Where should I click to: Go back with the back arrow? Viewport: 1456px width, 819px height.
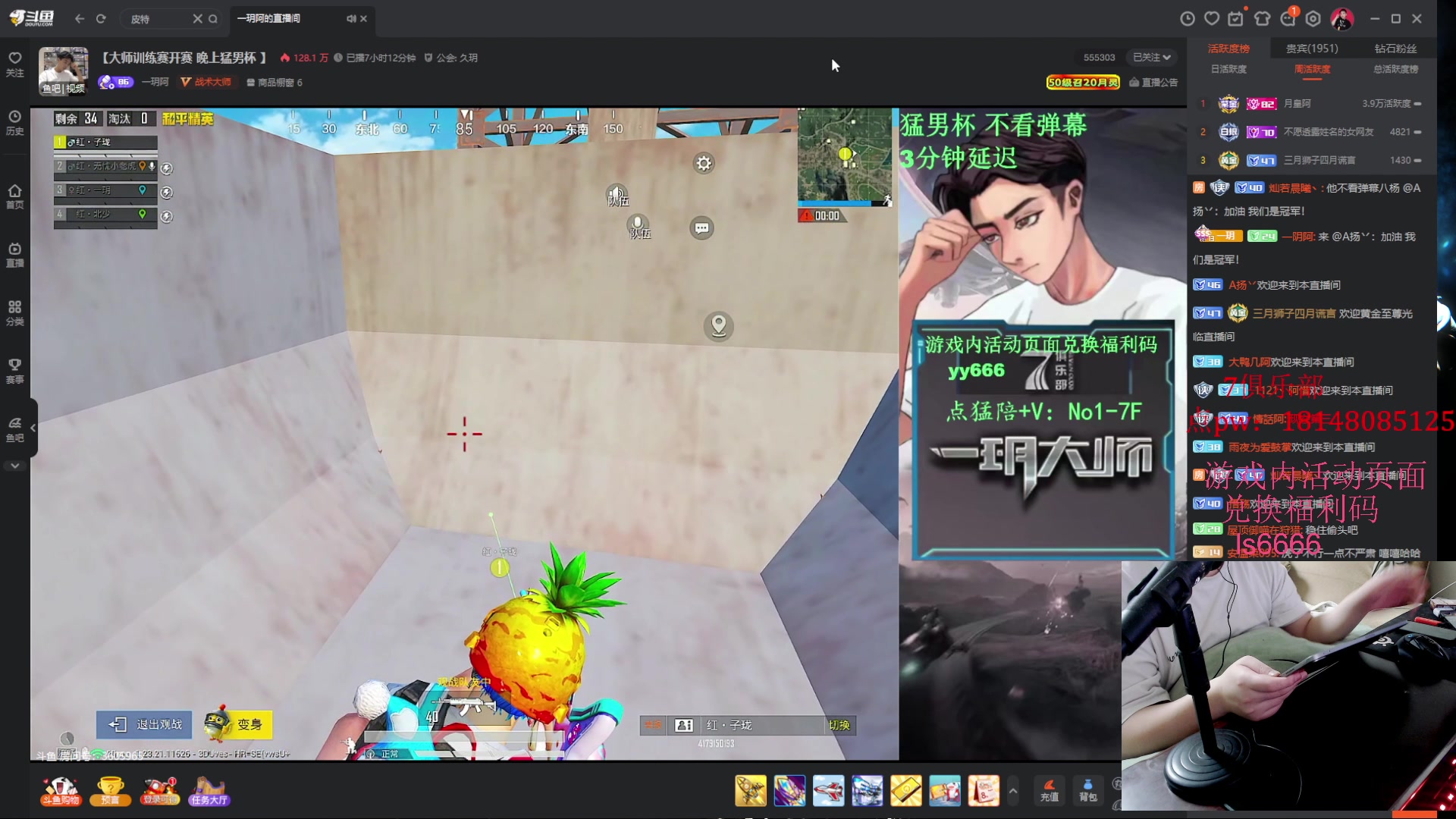pos(80,18)
